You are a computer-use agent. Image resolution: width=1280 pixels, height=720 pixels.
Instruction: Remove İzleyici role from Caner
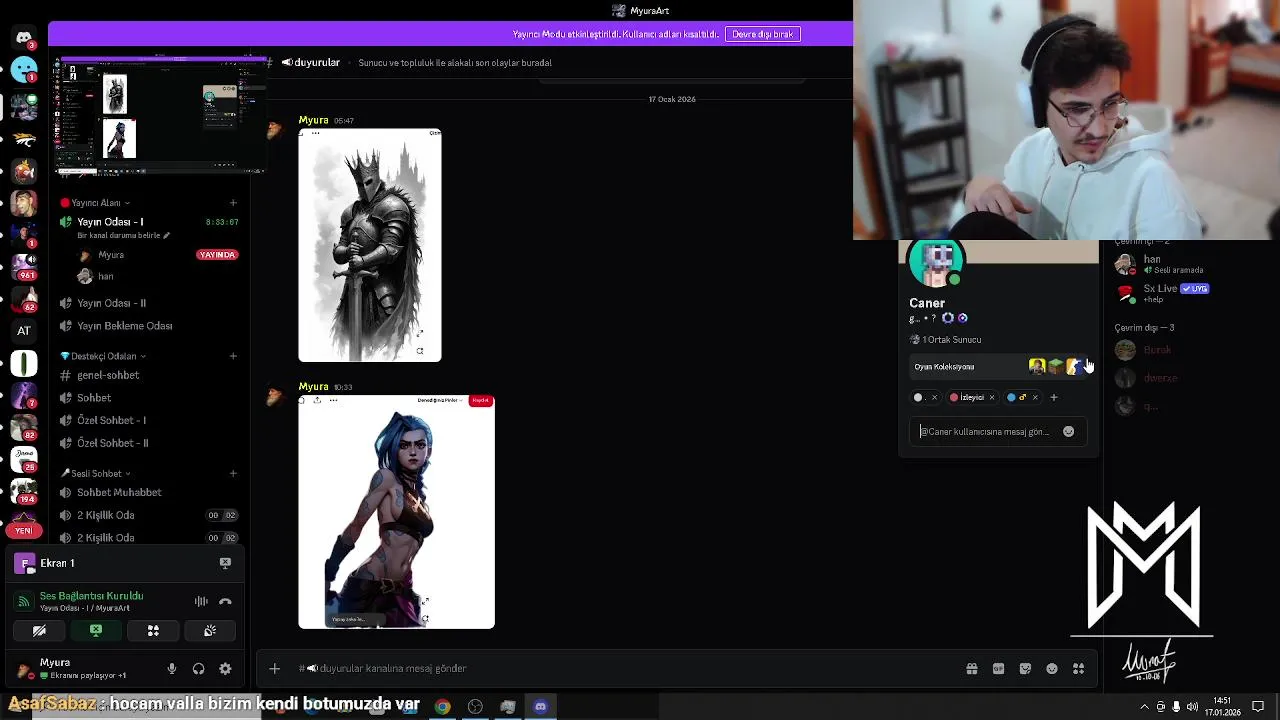pyautogui.click(x=992, y=398)
